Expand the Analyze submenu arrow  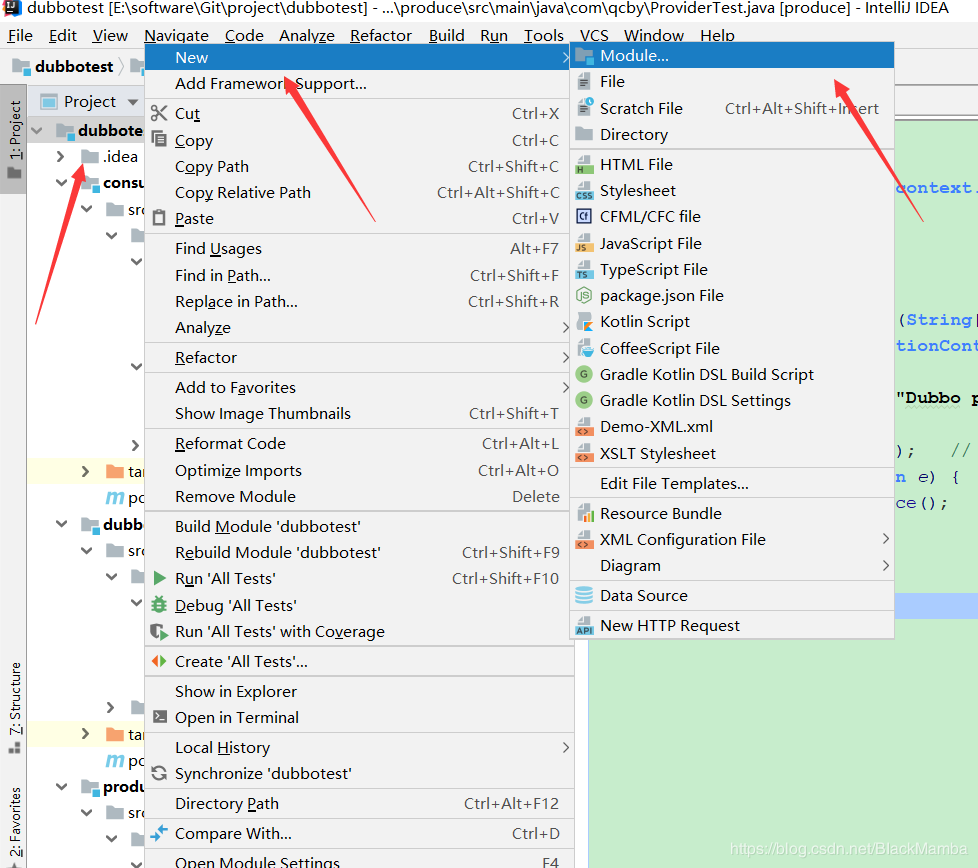tap(566, 327)
